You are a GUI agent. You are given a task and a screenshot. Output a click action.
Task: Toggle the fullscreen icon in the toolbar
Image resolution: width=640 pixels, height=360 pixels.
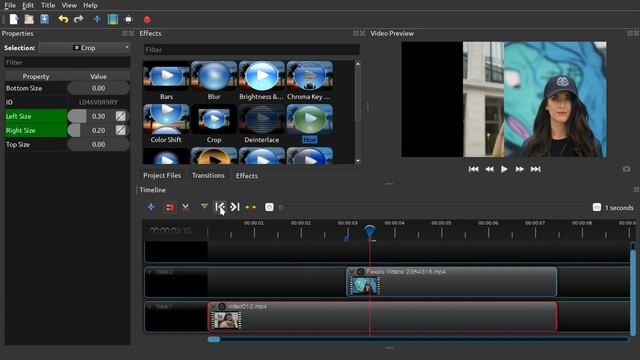tap(128, 19)
